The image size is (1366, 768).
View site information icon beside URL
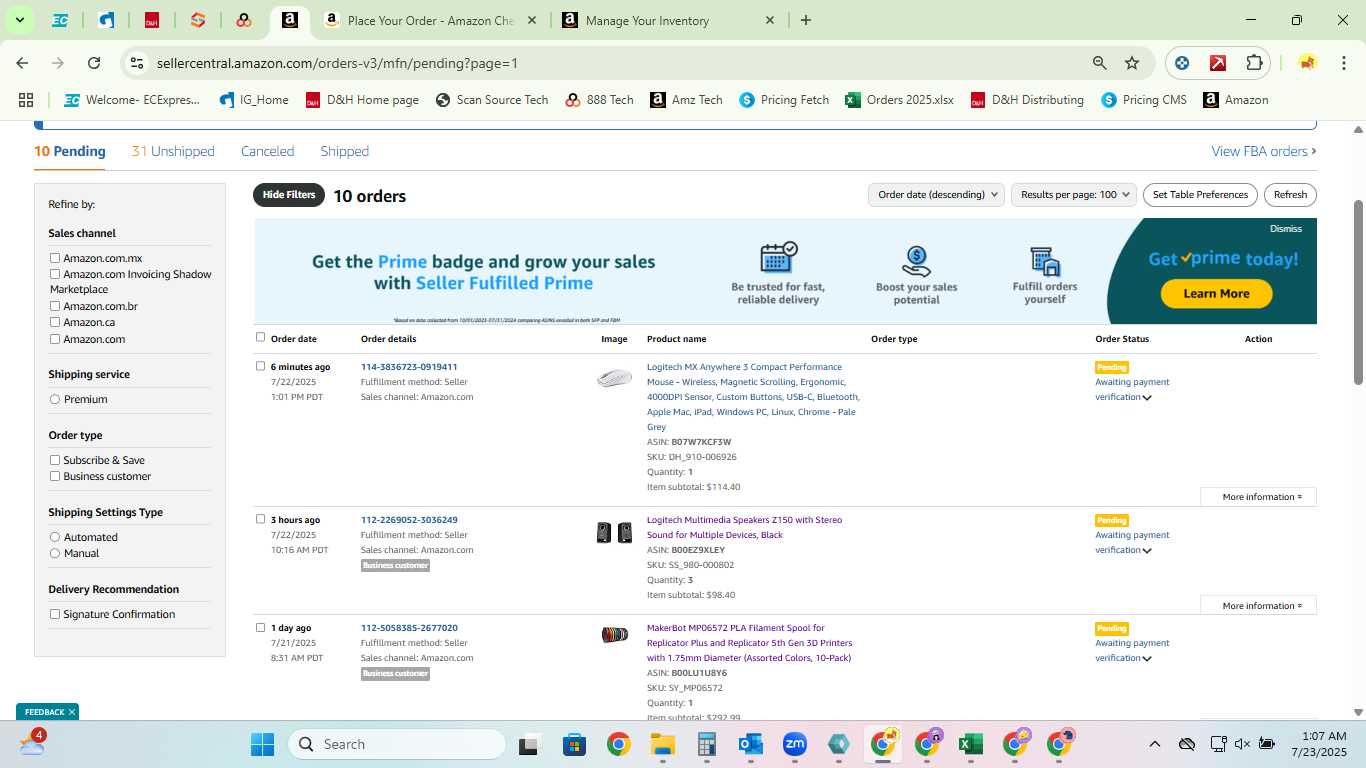tap(138, 63)
